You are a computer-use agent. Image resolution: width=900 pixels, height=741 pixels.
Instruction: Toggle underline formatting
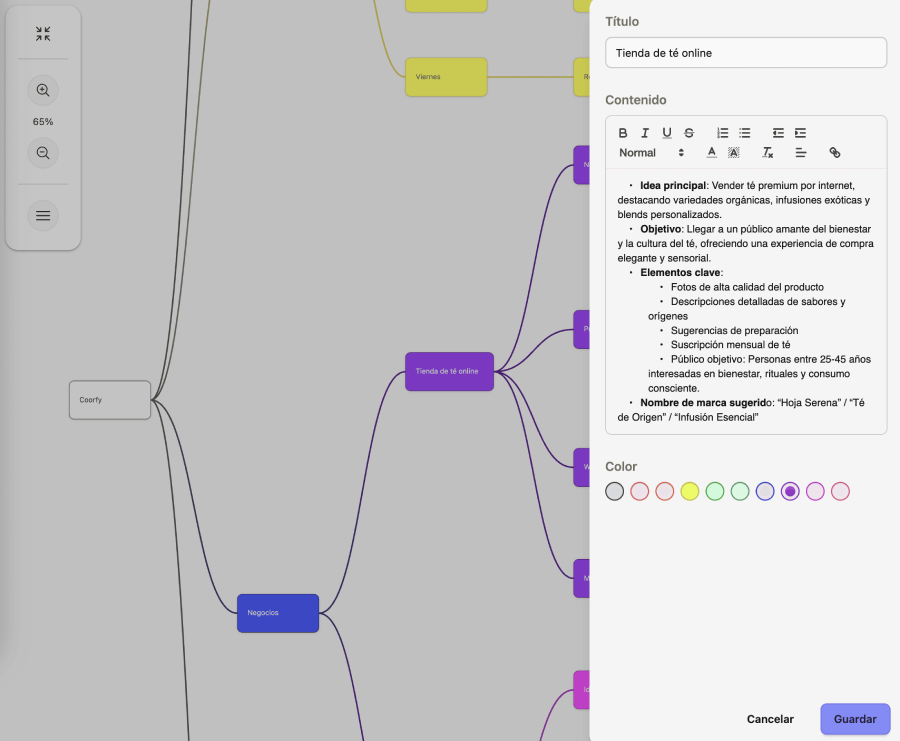pyautogui.click(x=667, y=133)
